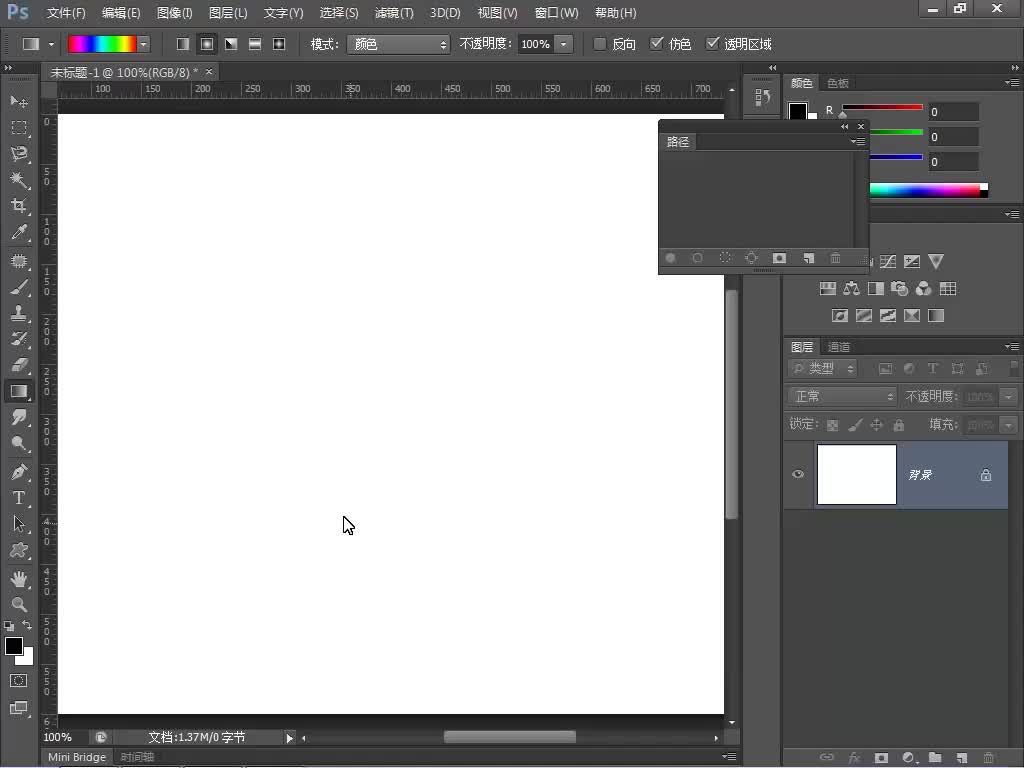This screenshot has height=768, width=1024.
Task: Open the gradient picker dropdown arrow
Action: pyautogui.click(x=143, y=44)
